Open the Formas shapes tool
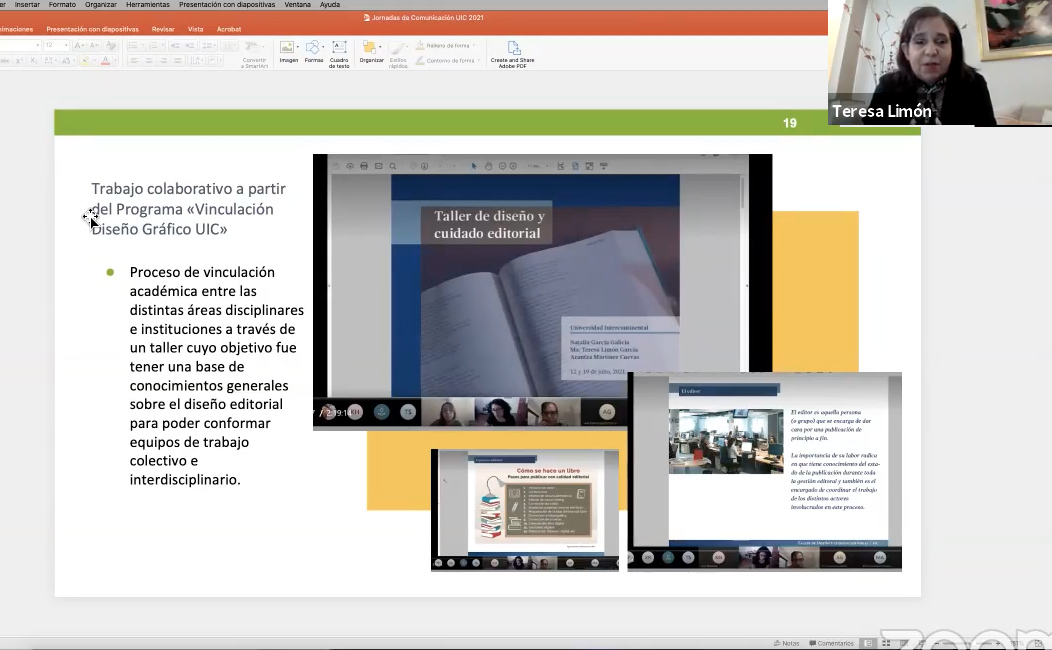This screenshot has width=1052, height=650. pyautogui.click(x=313, y=48)
